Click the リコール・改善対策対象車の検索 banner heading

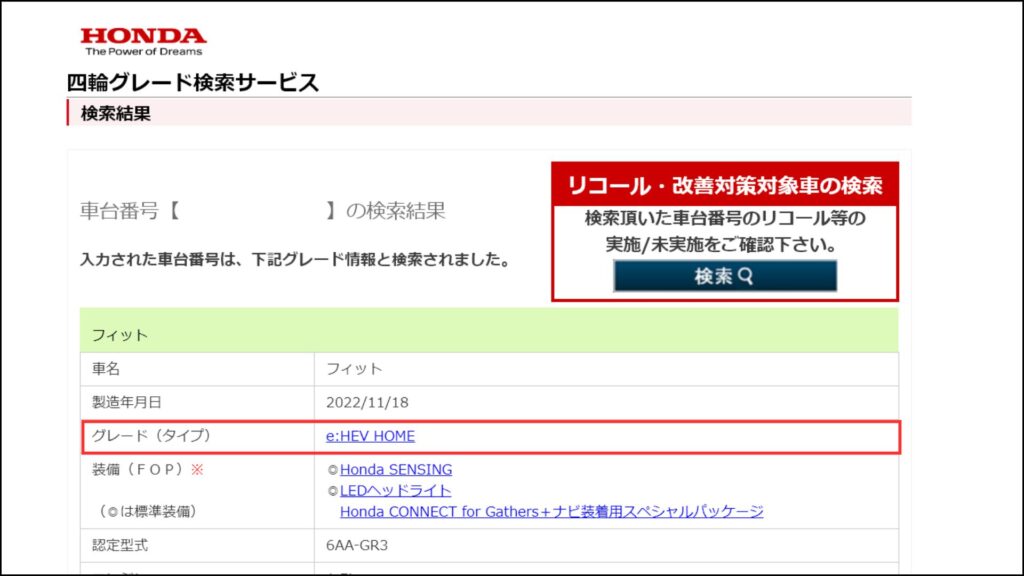coord(725,185)
